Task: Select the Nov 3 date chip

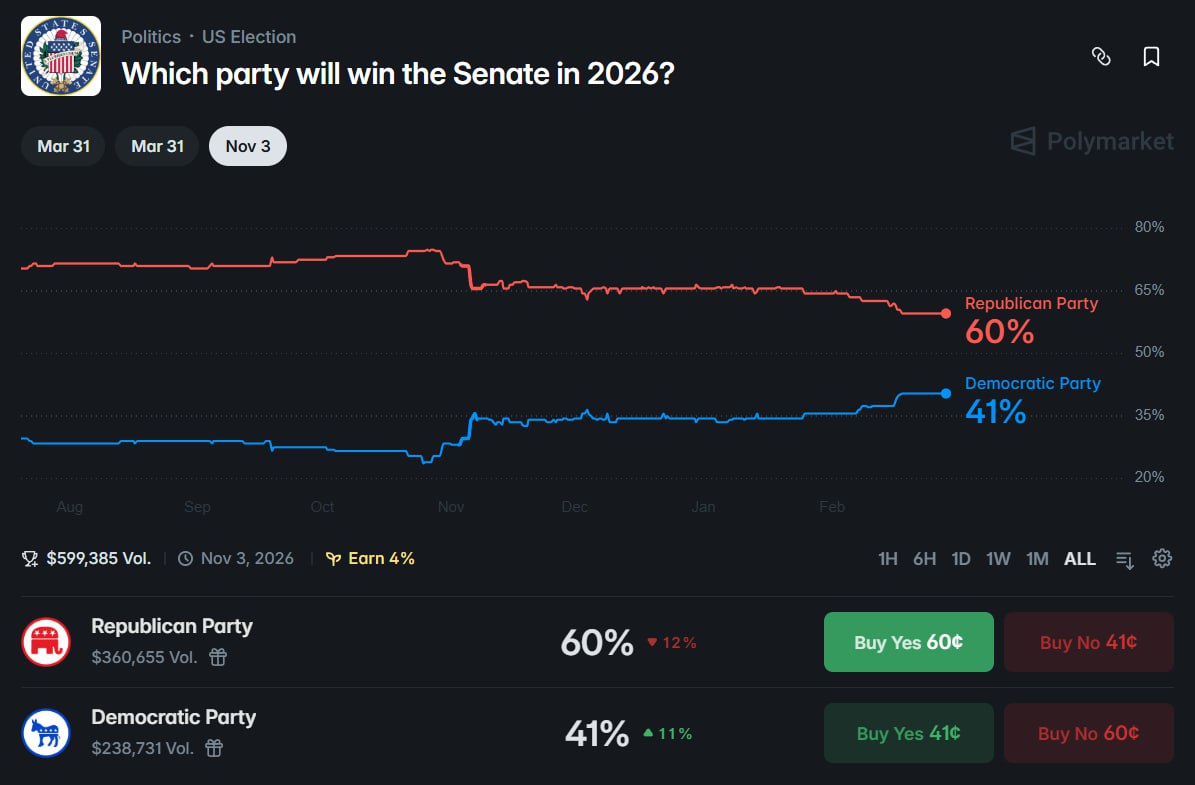Action: (247, 145)
